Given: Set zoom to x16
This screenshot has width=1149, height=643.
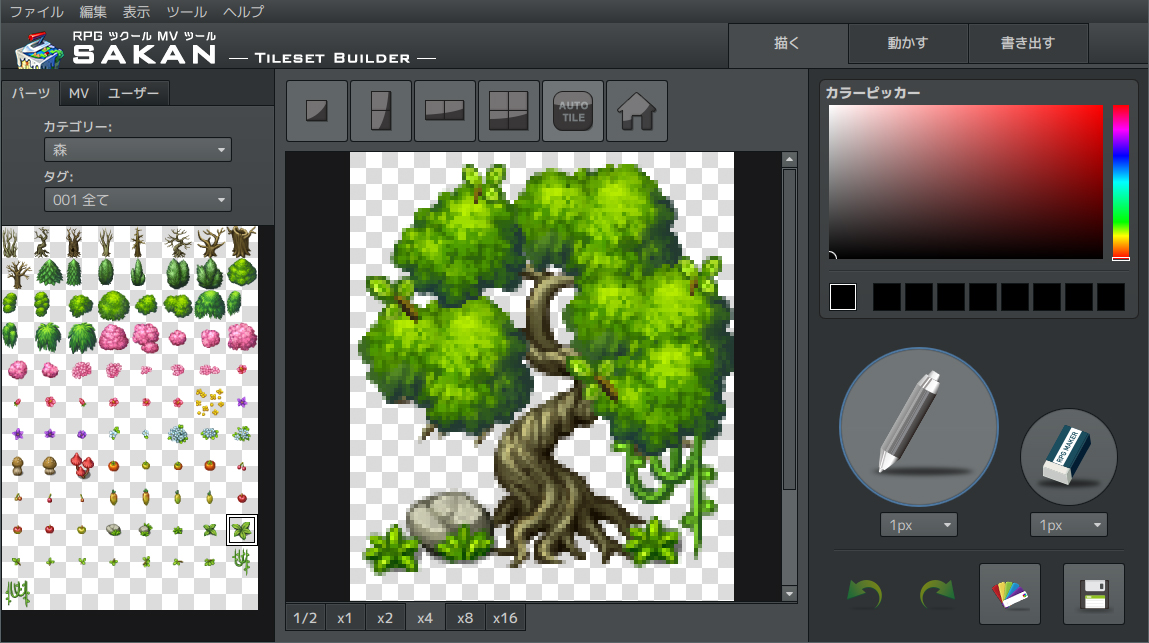Looking at the screenshot, I should tap(506, 618).
